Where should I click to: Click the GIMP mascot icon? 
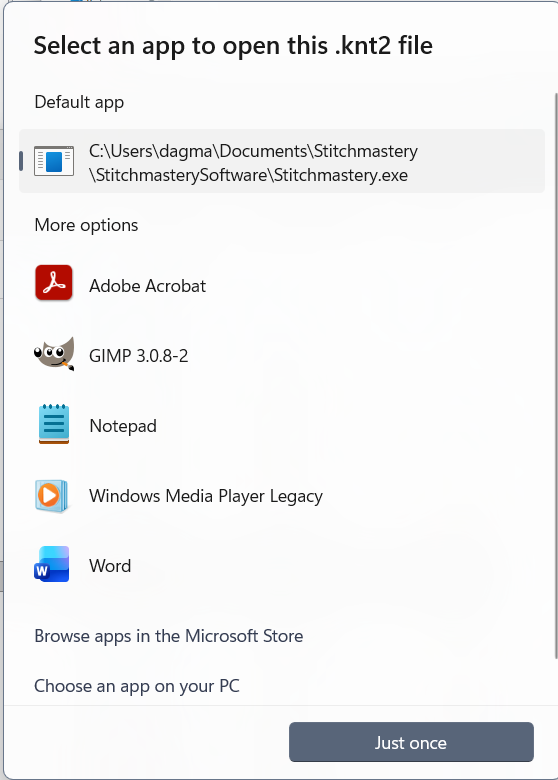pos(54,354)
